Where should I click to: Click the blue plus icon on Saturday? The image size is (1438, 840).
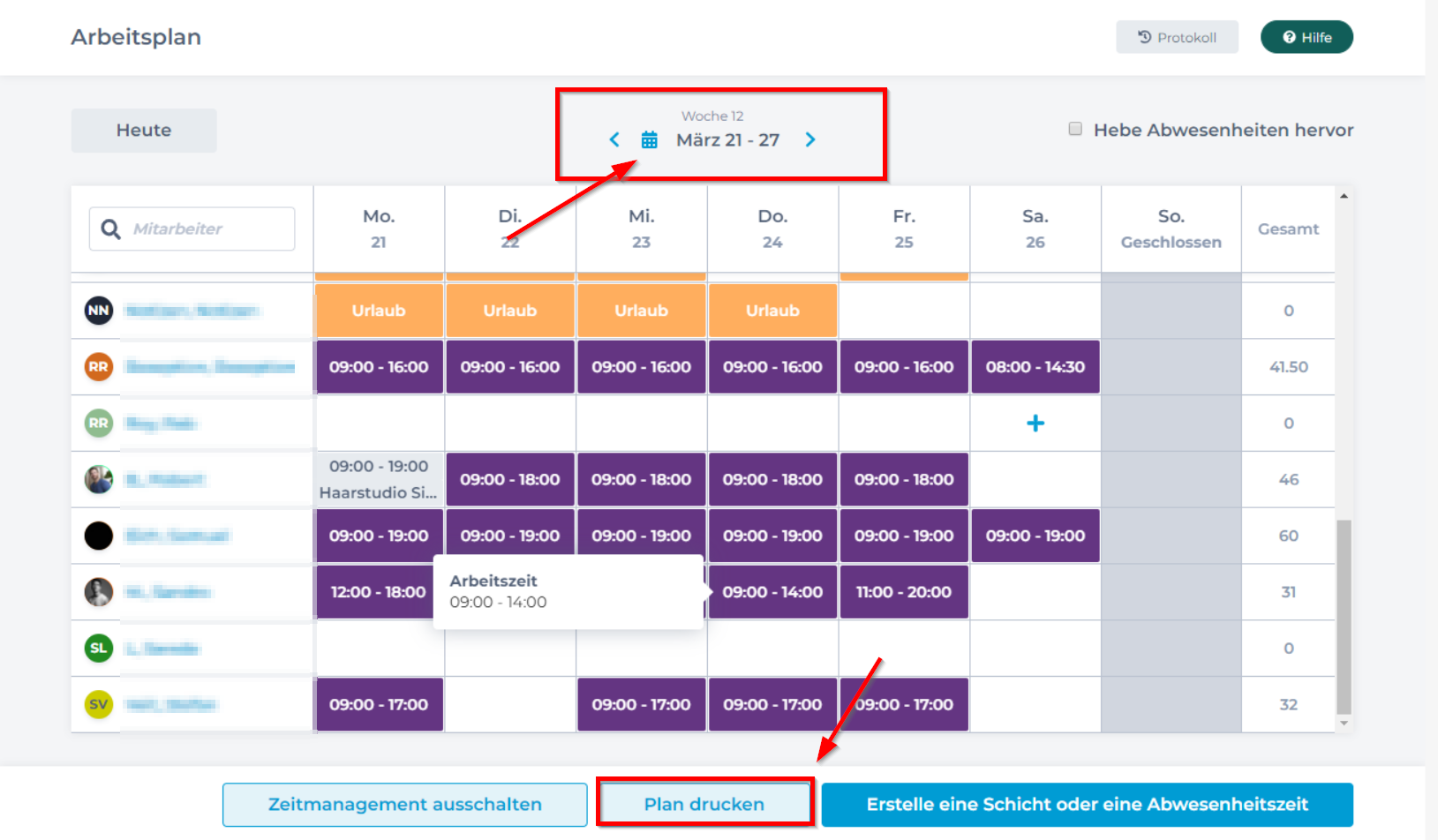[1035, 424]
